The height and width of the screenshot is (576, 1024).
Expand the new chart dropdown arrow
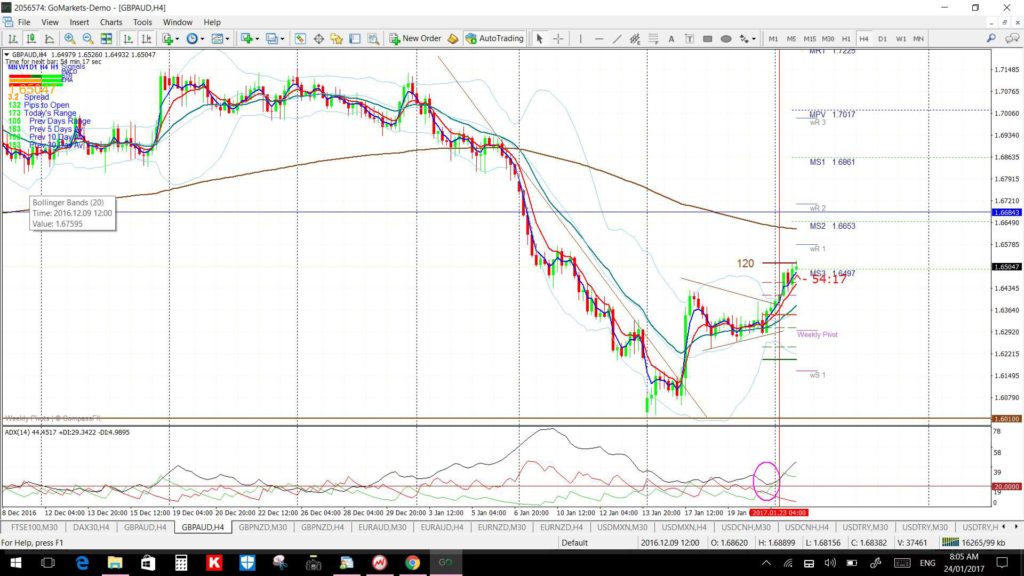[257, 39]
